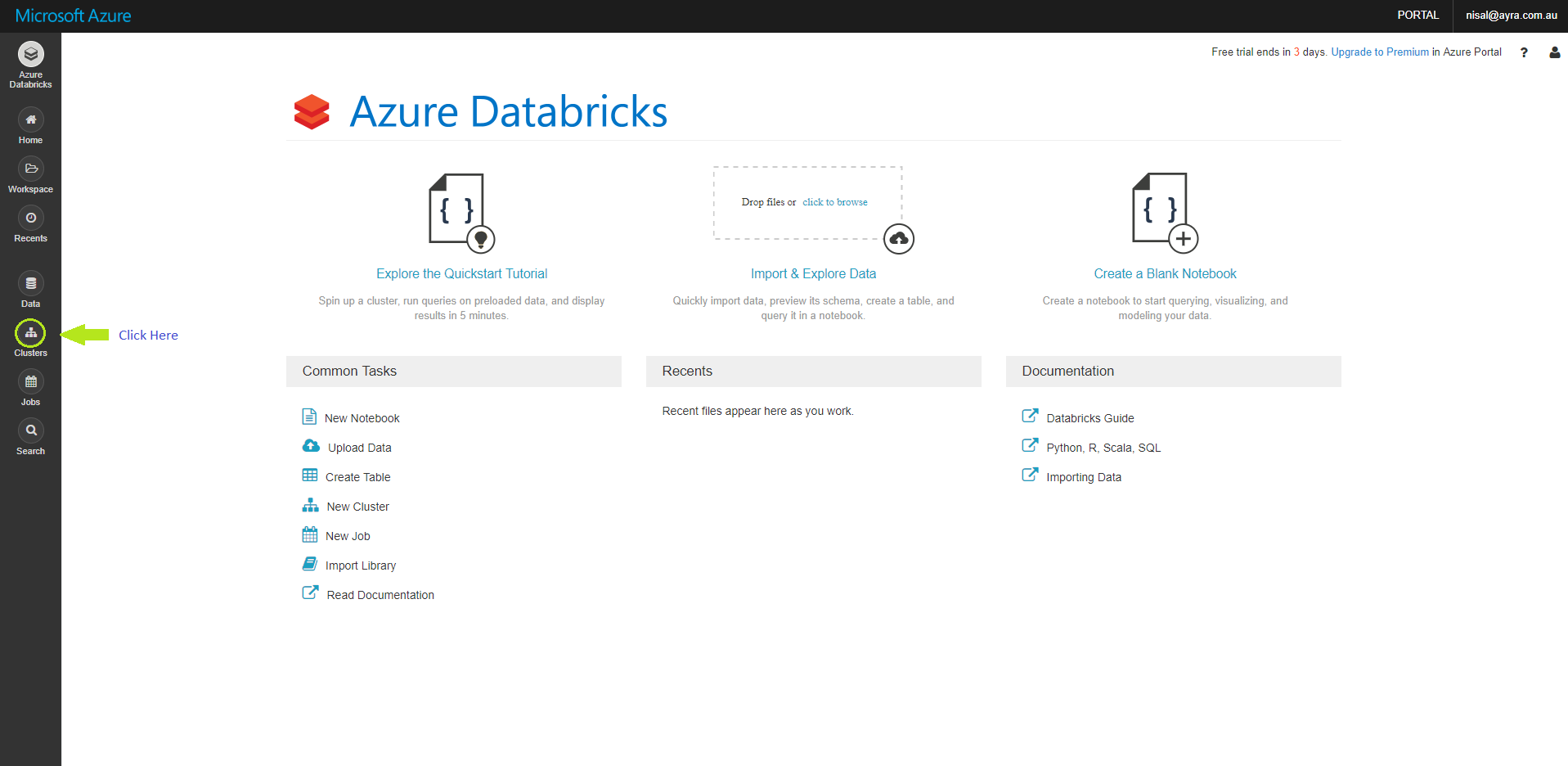1568x766 pixels.
Task: Click the New Job calendar icon
Action: point(310,534)
